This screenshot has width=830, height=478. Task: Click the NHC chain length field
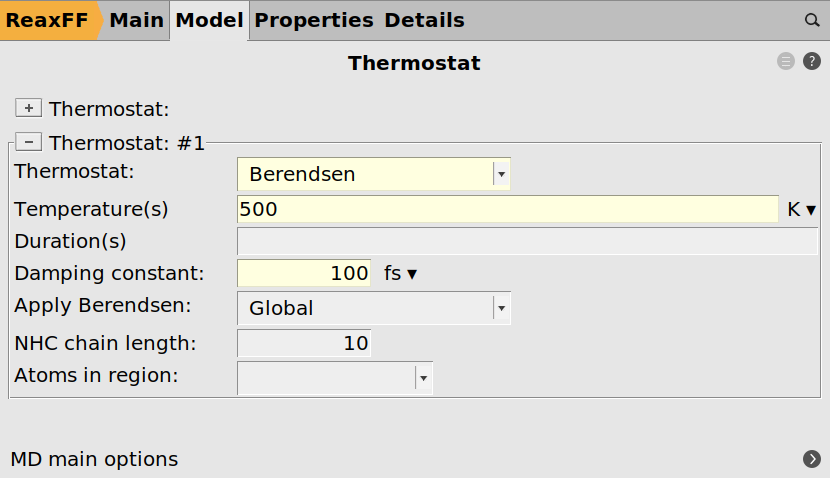pyautogui.click(x=304, y=343)
